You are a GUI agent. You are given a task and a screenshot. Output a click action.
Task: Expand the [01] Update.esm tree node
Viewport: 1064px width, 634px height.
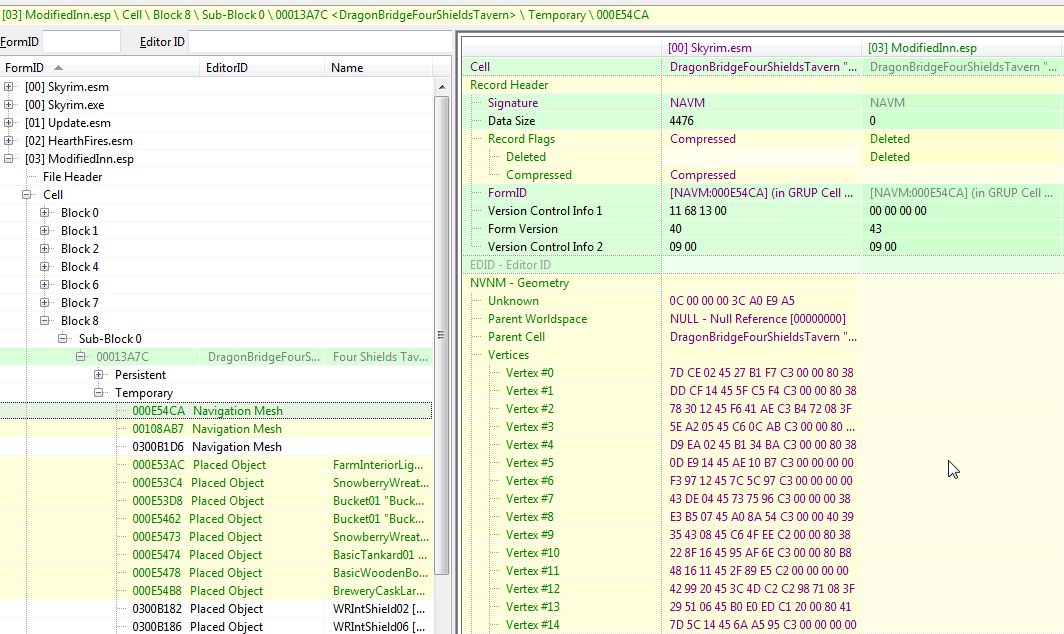click(8, 123)
